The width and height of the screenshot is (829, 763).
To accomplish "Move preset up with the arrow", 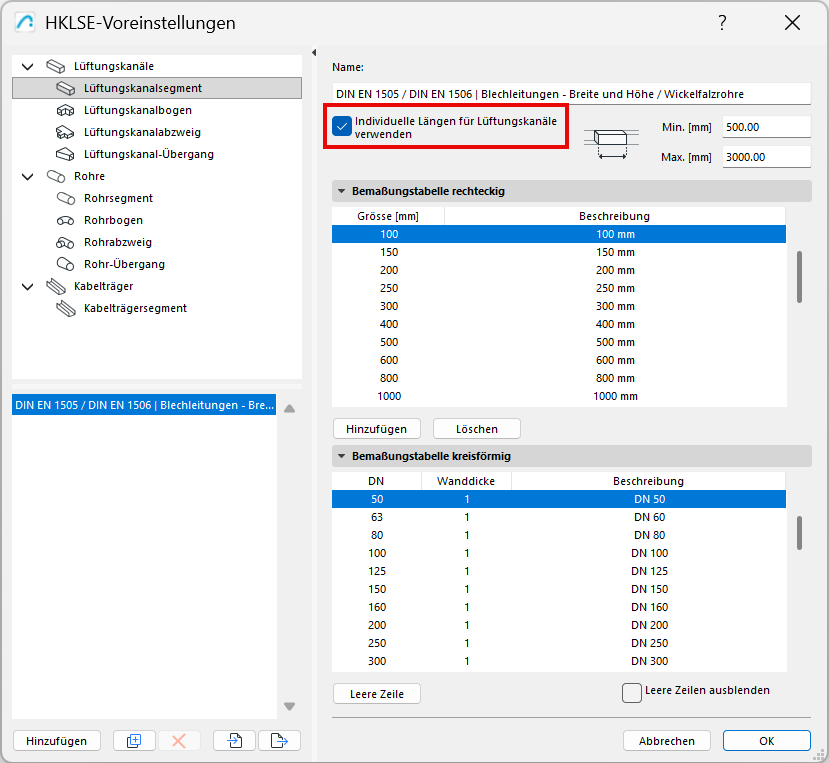I will 289,408.
